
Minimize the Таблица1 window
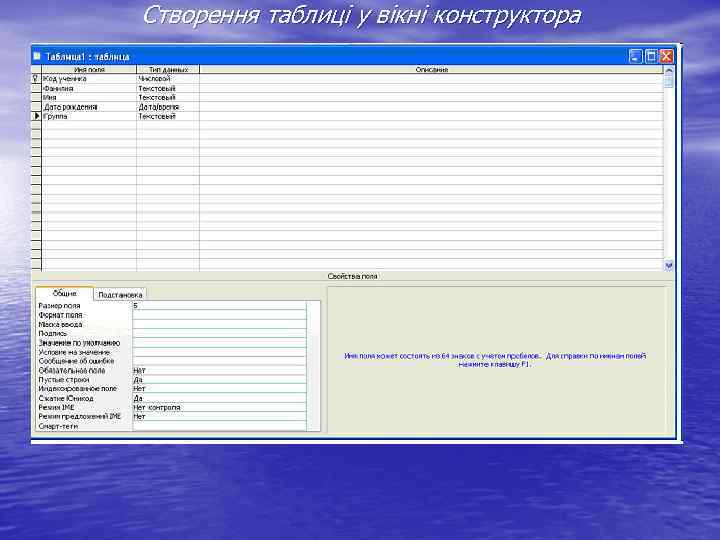click(635, 56)
